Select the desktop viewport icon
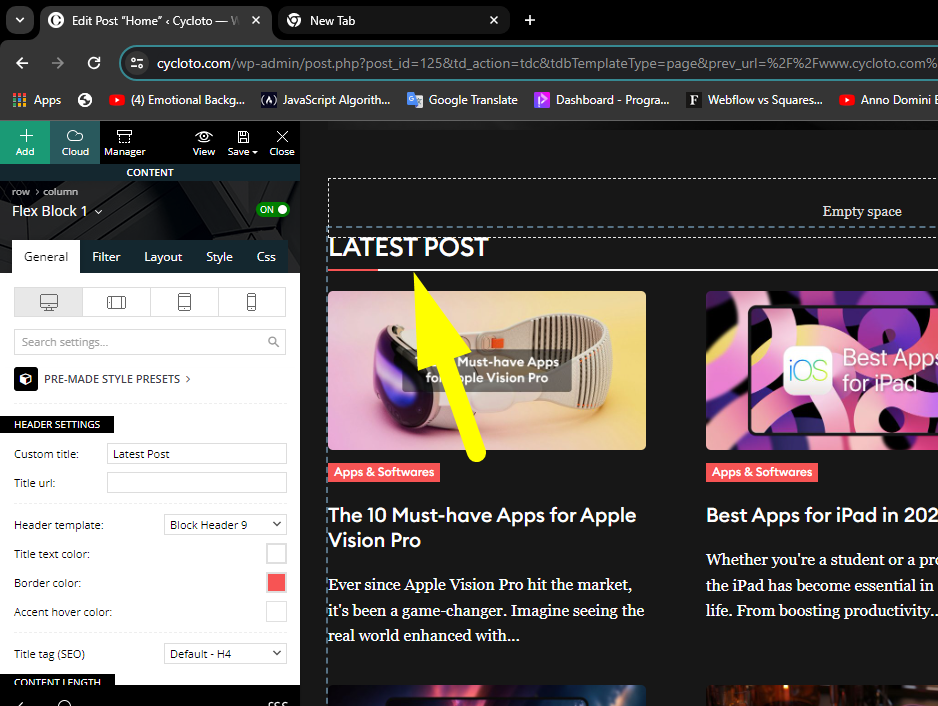Screen dimensions: 938x706 click(x=48, y=302)
